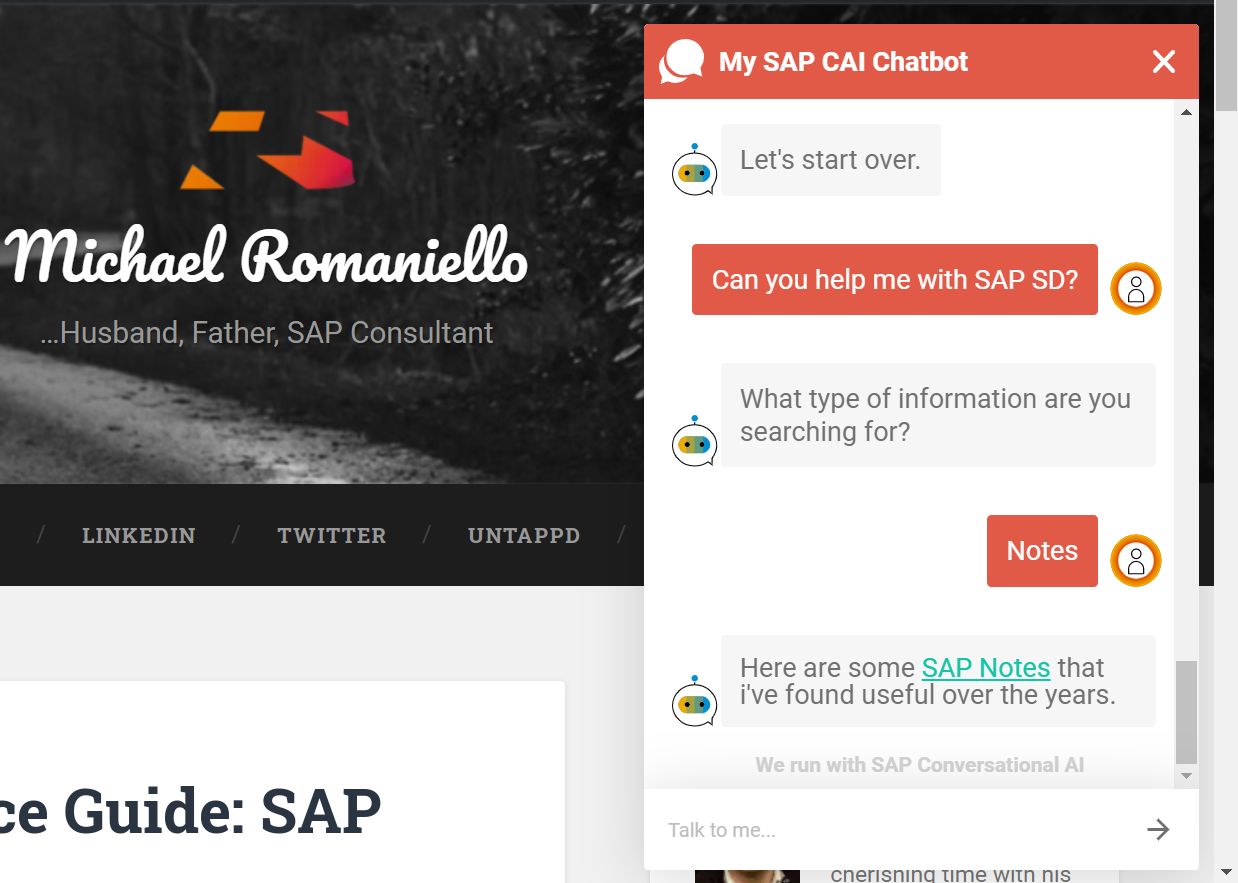Viewport: 1238px width, 883px height.
Task: Open the Twitter navigation link
Action: pyautogui.click(x=332, y=536)
